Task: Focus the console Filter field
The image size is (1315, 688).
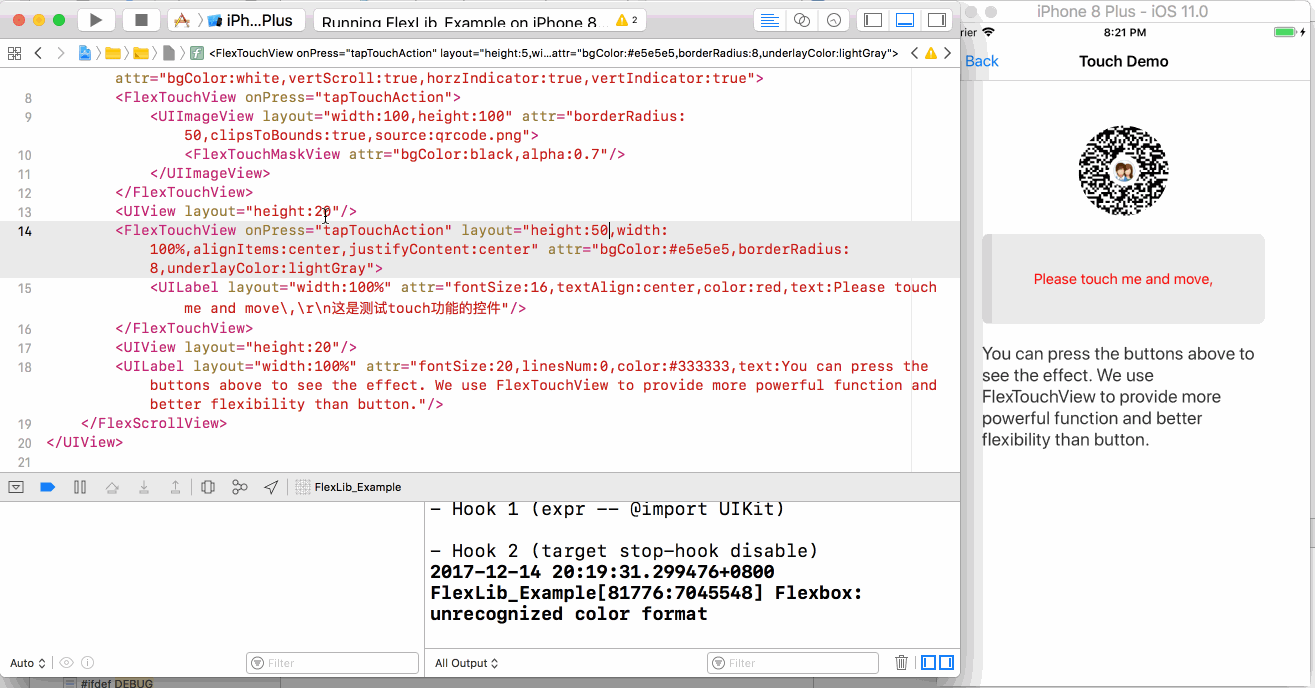Action: (792, 663)
